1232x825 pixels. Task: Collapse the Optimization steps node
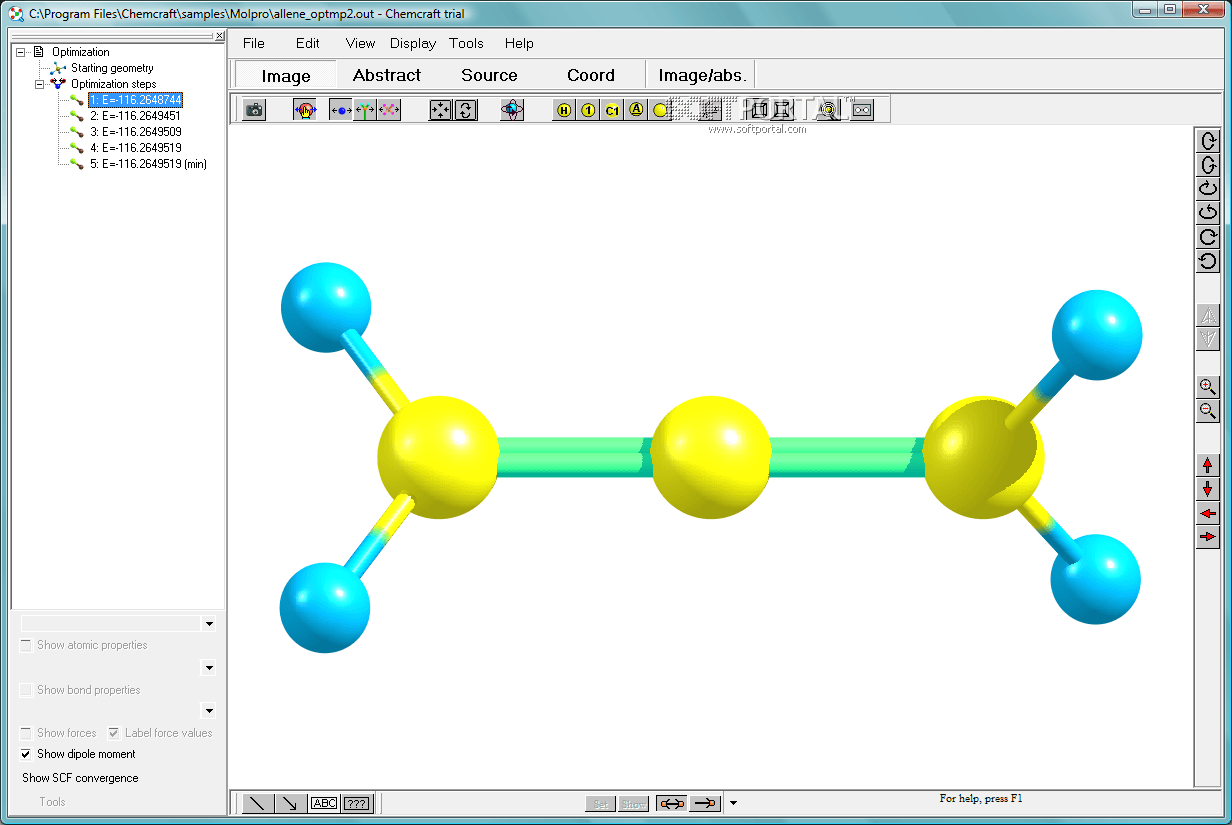40,84
